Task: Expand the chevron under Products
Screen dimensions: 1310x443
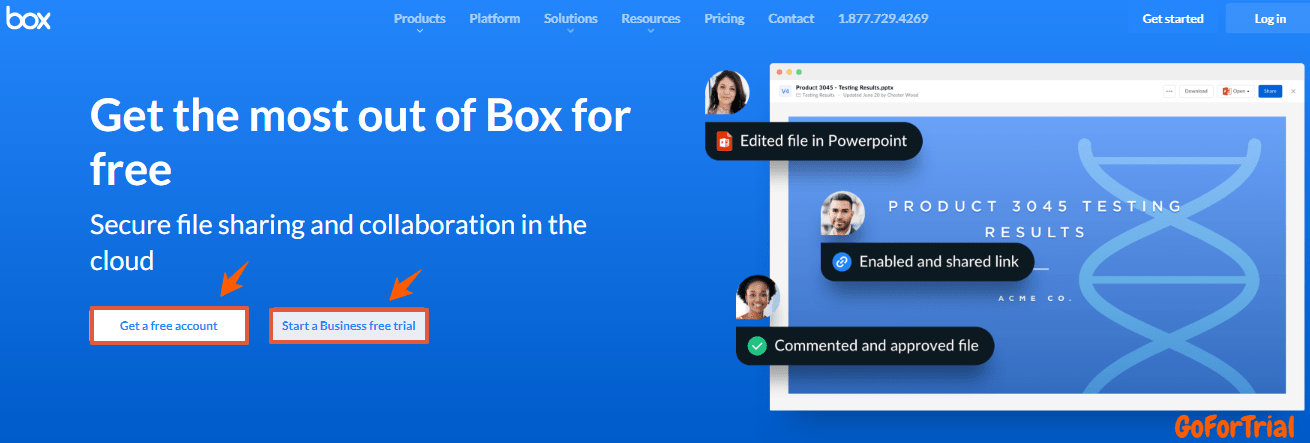Action: [420, 31]
